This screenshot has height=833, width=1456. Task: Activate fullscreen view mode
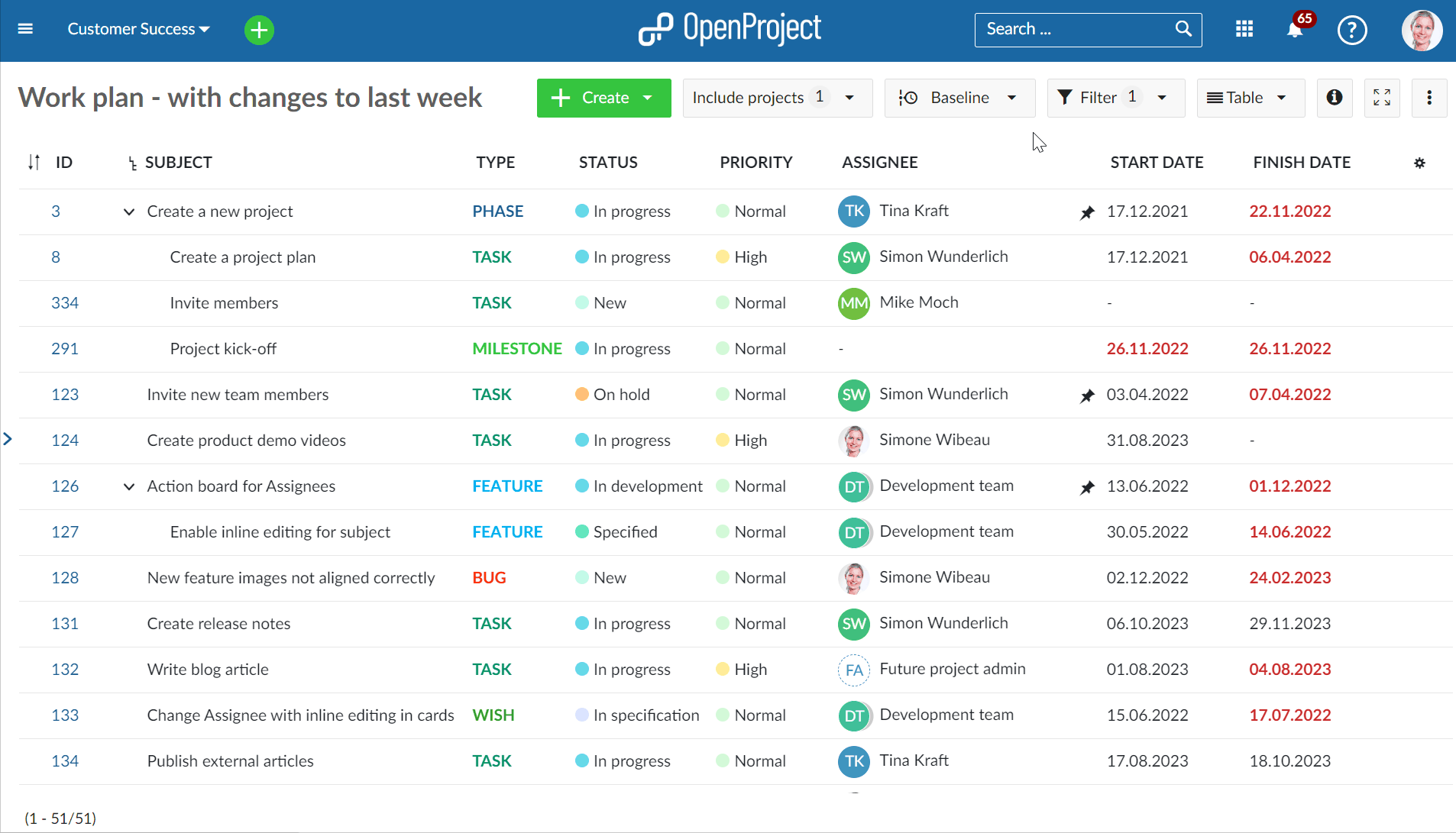(1382, 98)
